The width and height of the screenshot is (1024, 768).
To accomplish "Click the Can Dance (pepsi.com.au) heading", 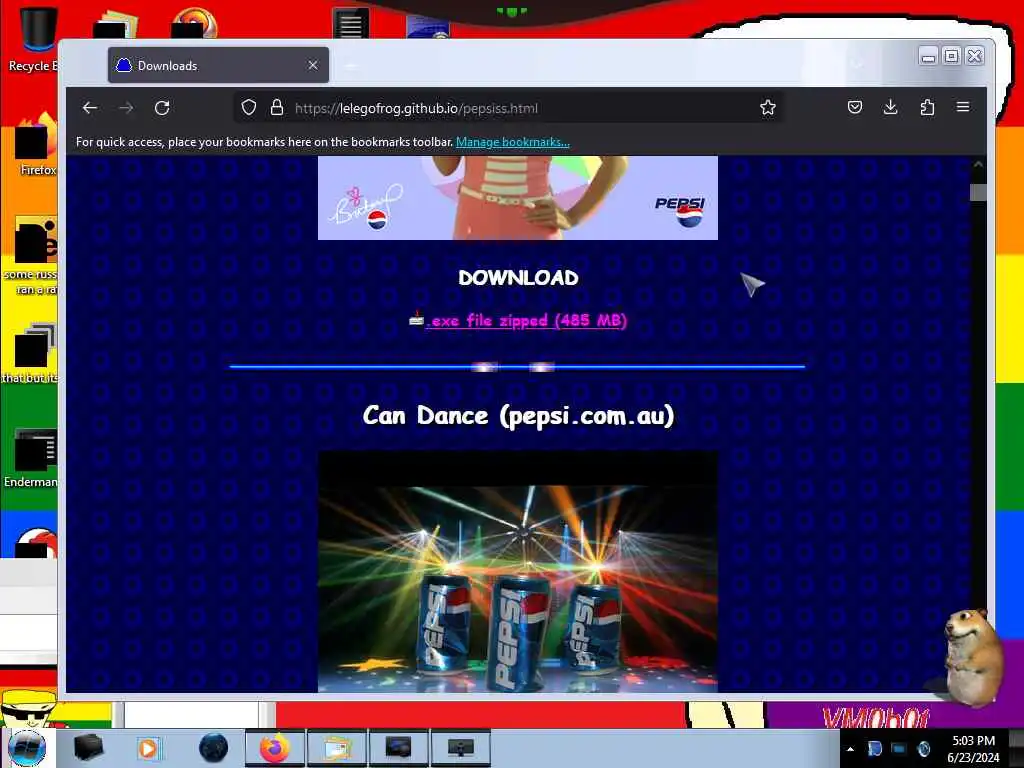I will 518,416.
